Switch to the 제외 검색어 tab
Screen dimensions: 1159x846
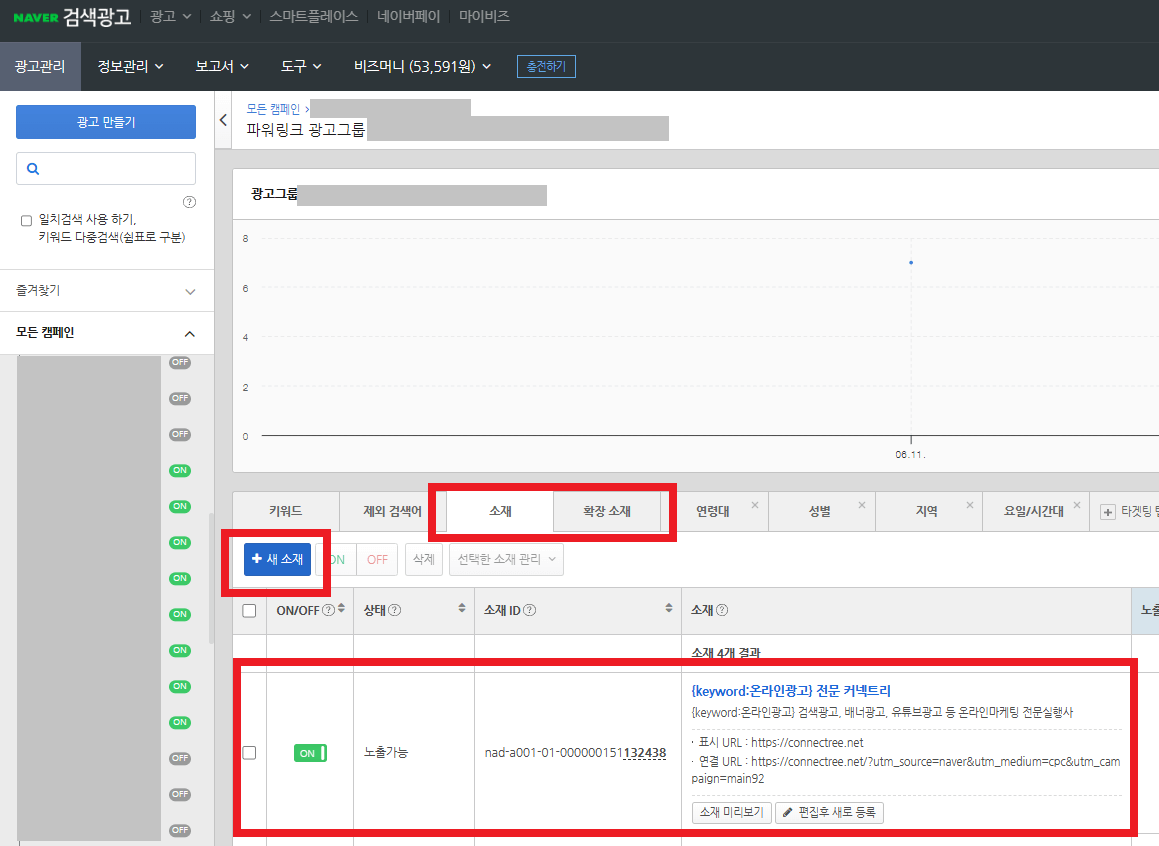392,511
